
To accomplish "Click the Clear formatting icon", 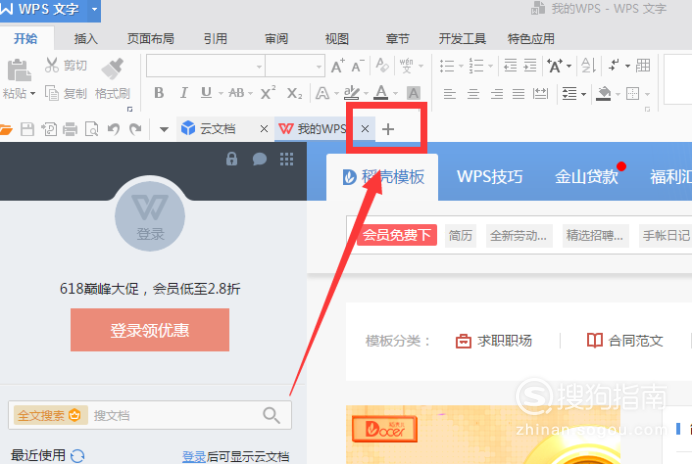I will click(382, 66).
